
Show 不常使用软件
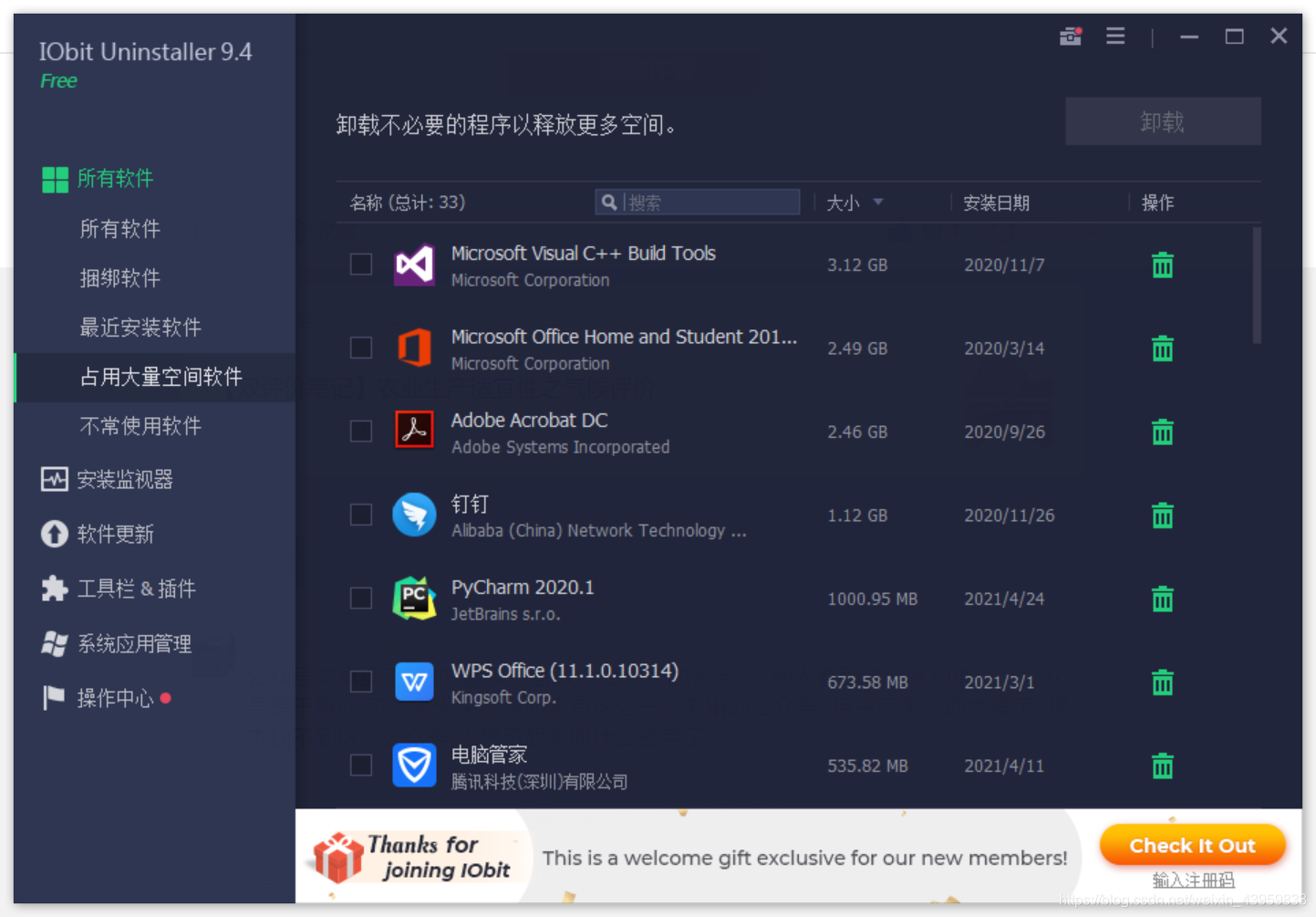140,426
